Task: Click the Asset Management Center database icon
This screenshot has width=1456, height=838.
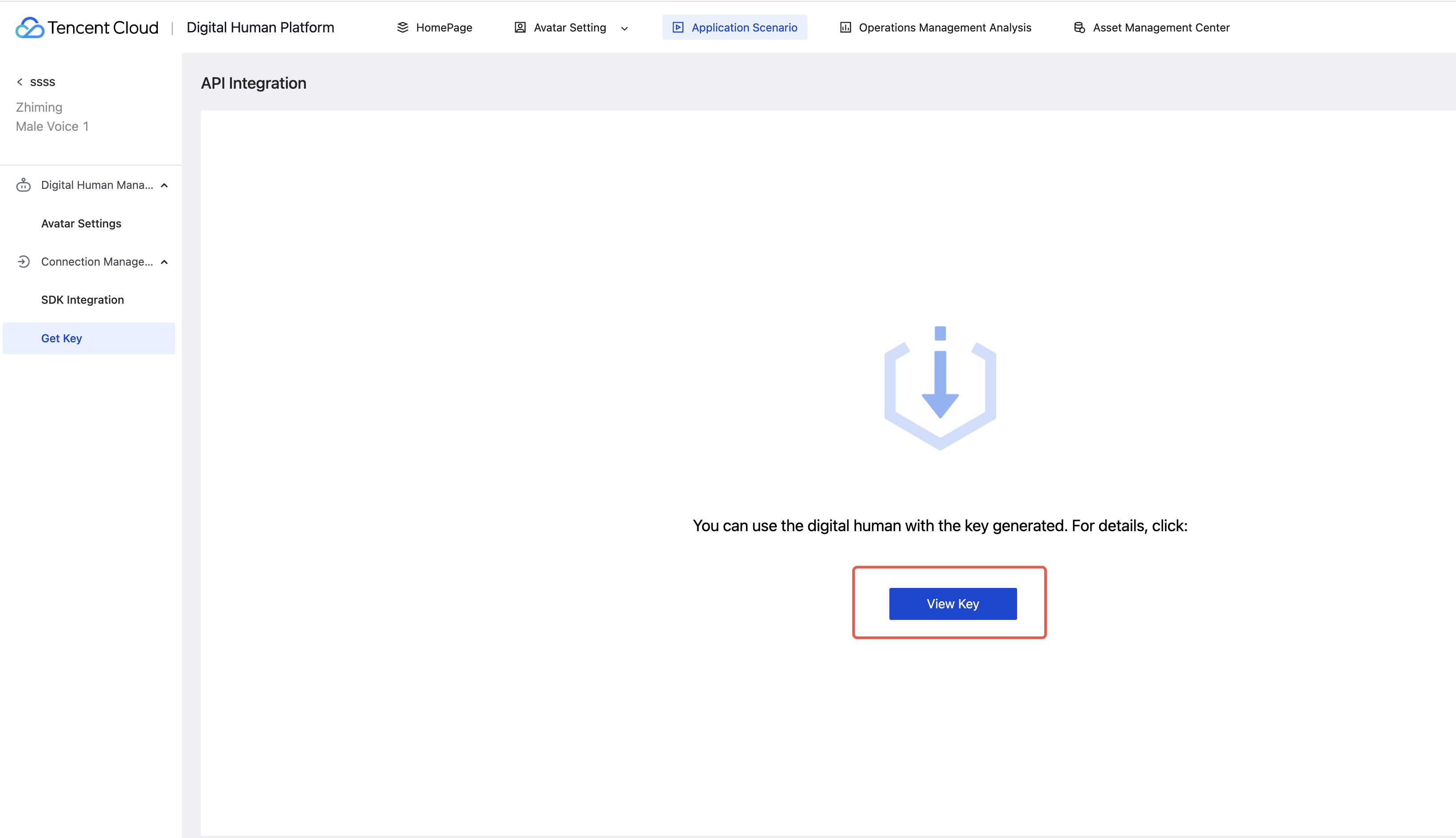Action: point(1079,27)
